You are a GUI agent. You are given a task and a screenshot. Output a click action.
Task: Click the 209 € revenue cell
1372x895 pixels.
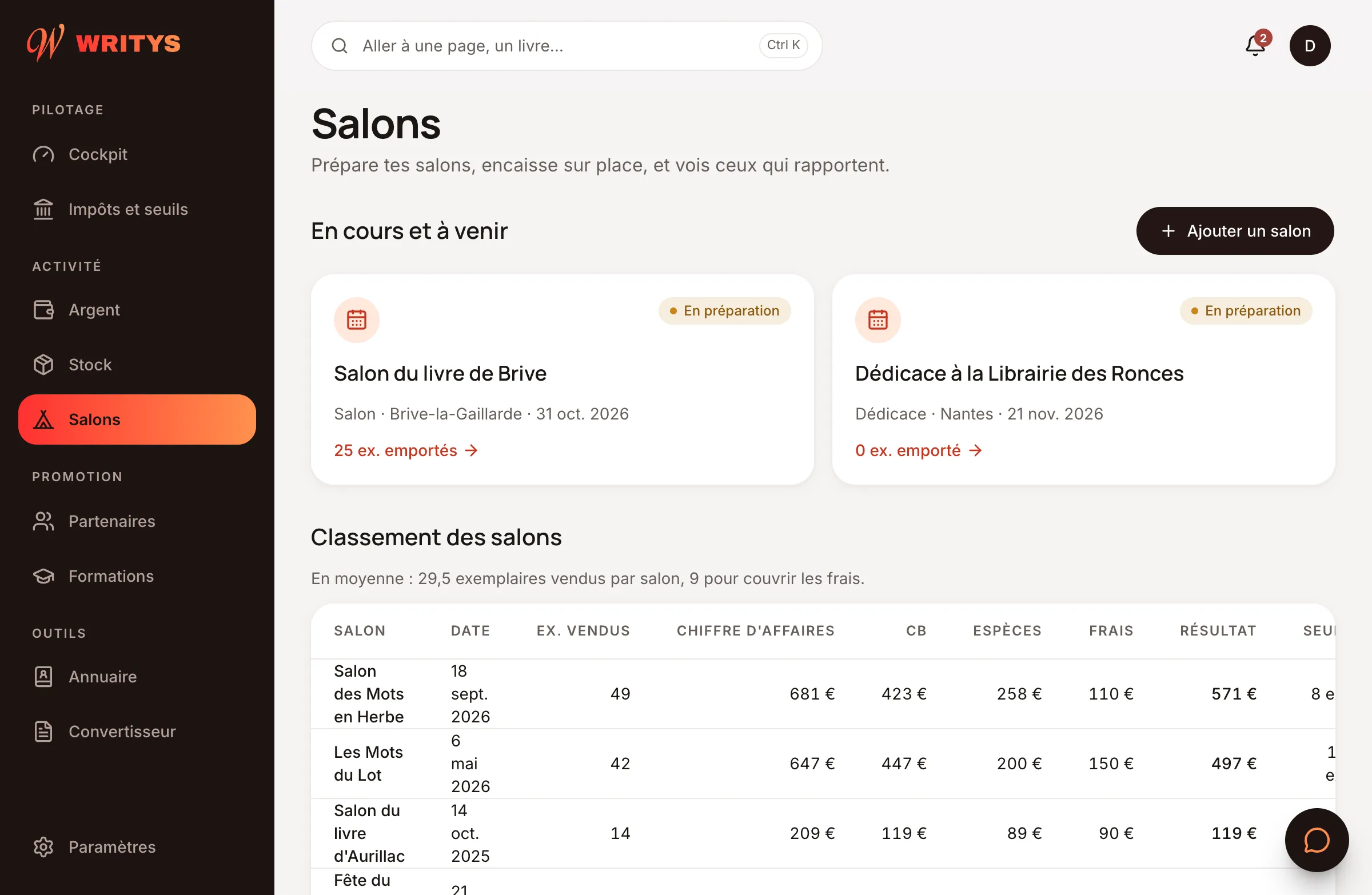(x=812, y=833)
